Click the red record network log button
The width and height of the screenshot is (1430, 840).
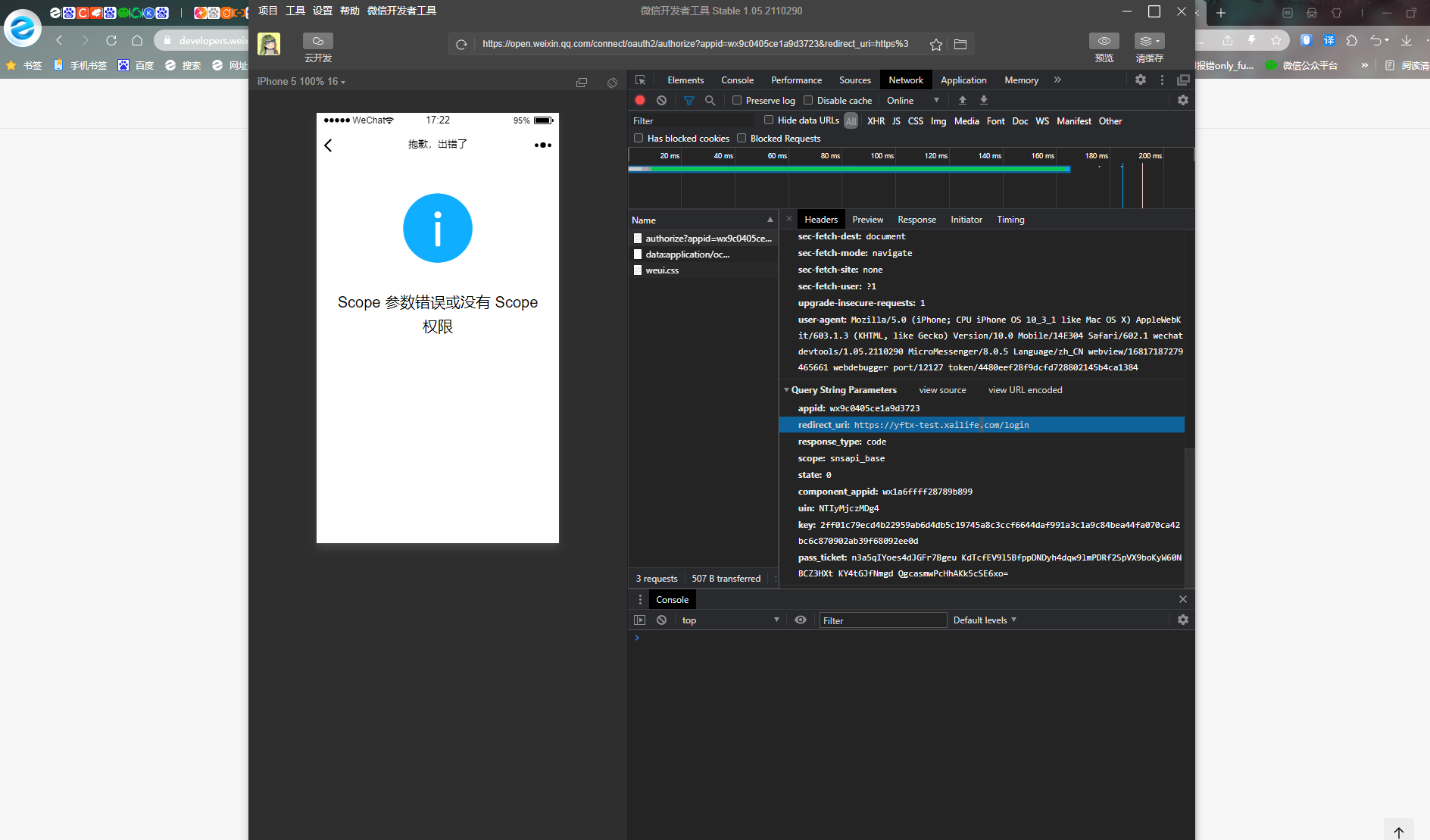click(x=640, y=100)
